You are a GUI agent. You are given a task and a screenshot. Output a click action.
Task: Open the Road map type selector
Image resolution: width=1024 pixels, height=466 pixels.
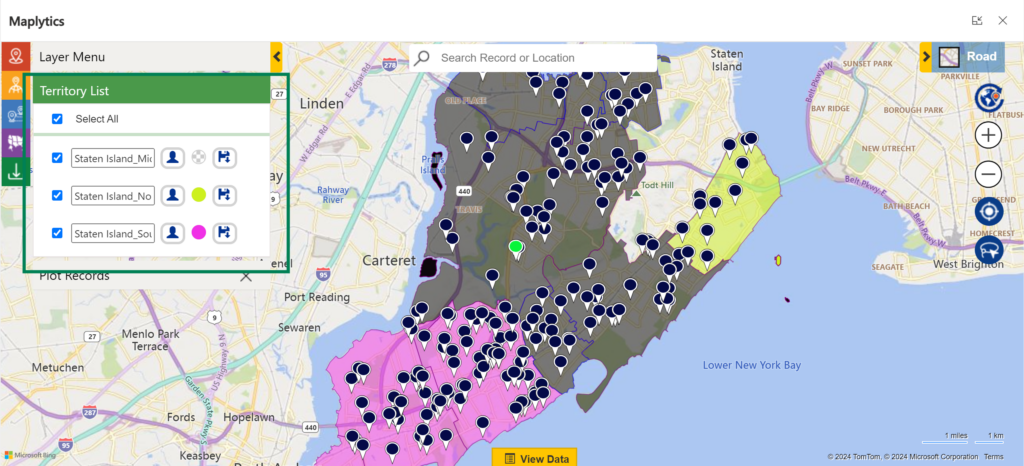[x=968, y=57]
